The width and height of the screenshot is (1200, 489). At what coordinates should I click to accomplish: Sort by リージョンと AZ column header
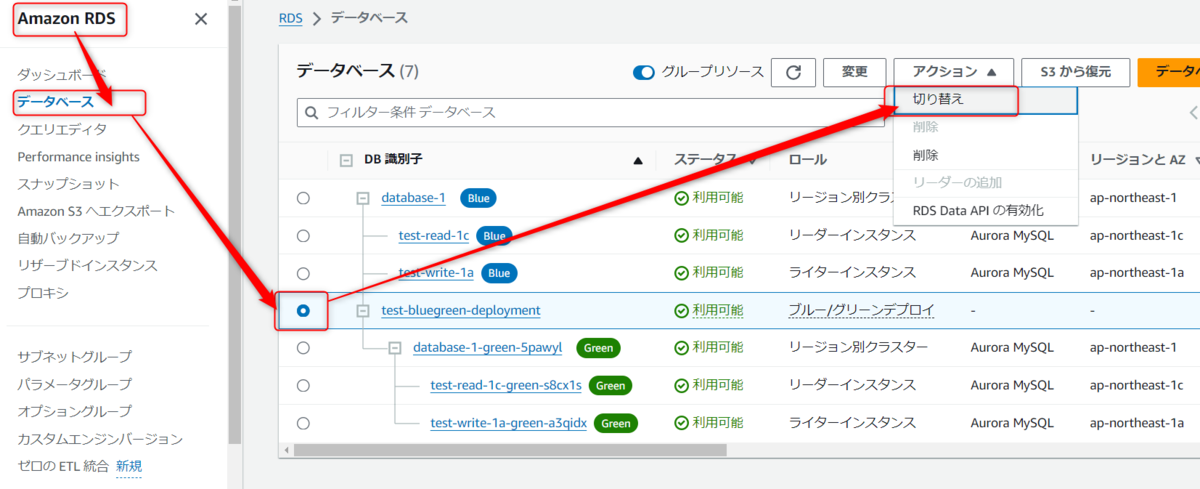point(1138,160)
